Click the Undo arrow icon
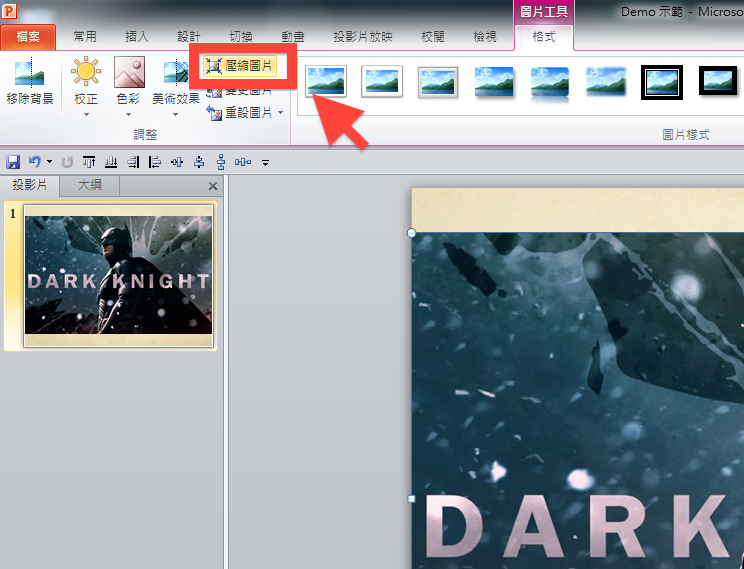The height and width of the screenshot is (569, 744). 35,162
